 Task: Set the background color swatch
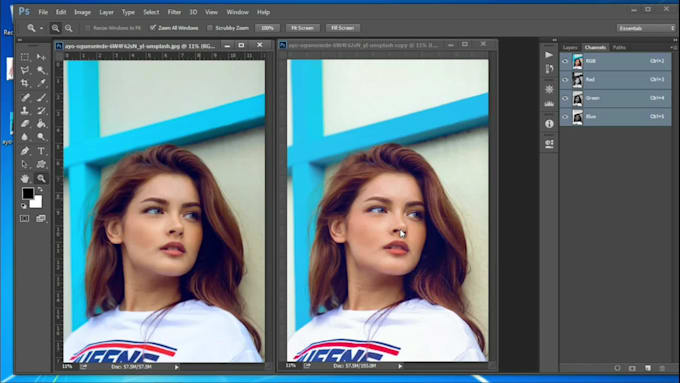37,203
